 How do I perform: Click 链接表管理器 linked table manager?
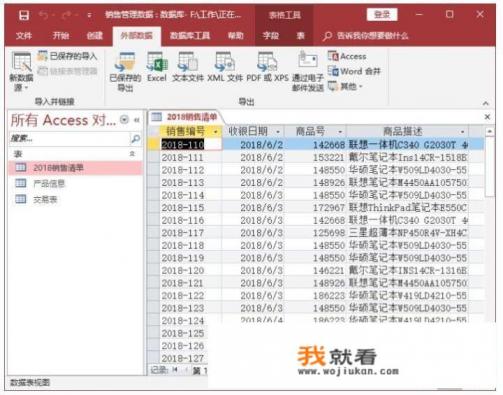point(68,71)
